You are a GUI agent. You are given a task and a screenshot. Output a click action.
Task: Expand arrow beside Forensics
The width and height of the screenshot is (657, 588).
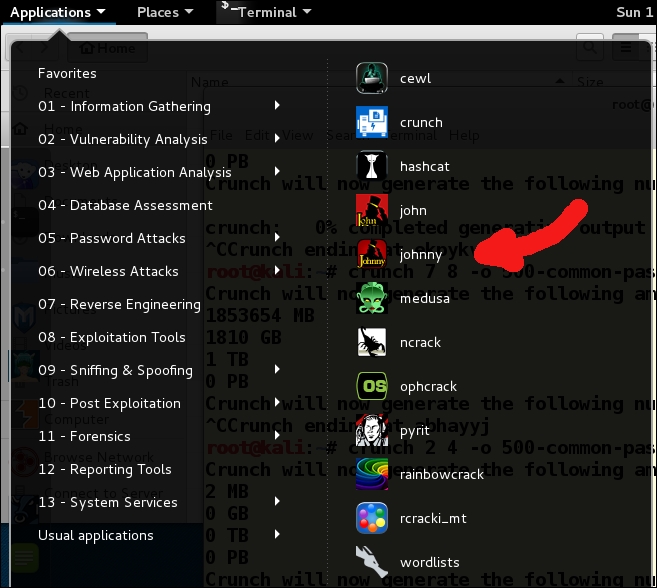coord(277,435)
